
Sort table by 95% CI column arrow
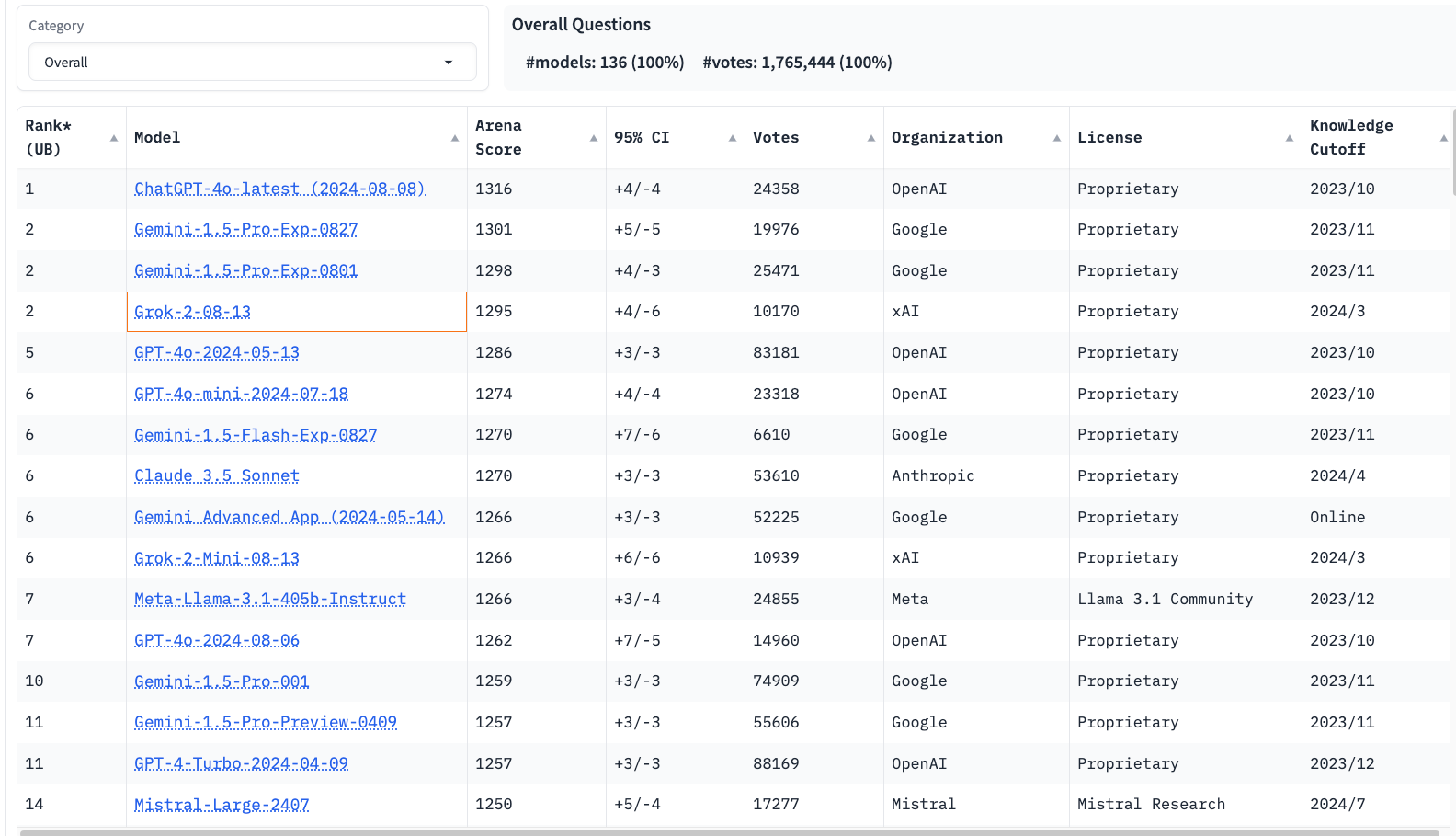tap(733, 138)
